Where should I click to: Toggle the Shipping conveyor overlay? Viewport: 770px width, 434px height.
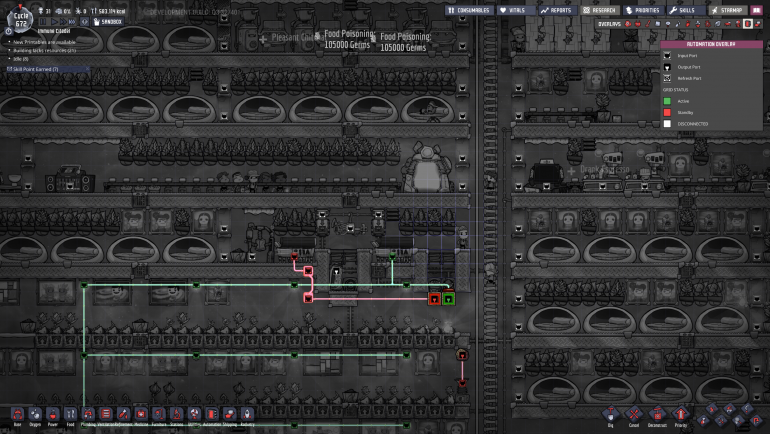point(758,24)
